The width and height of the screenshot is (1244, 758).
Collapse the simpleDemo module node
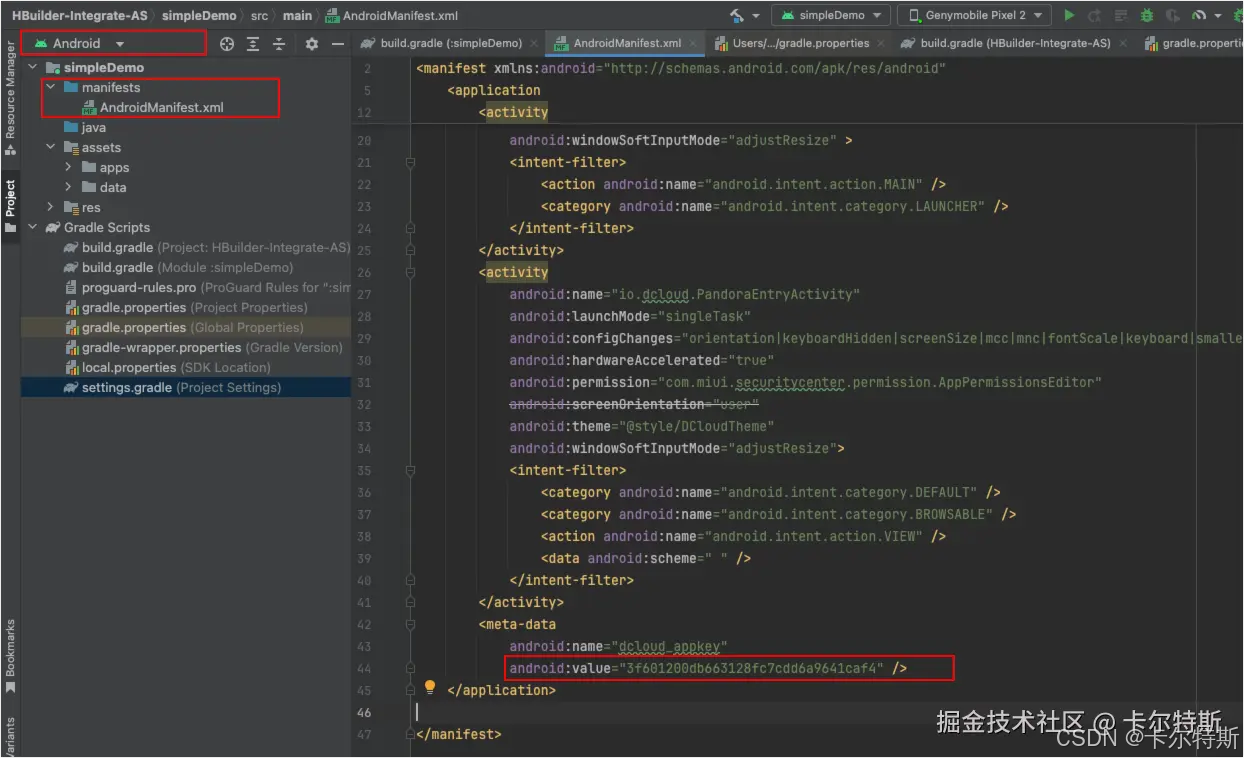33,67
